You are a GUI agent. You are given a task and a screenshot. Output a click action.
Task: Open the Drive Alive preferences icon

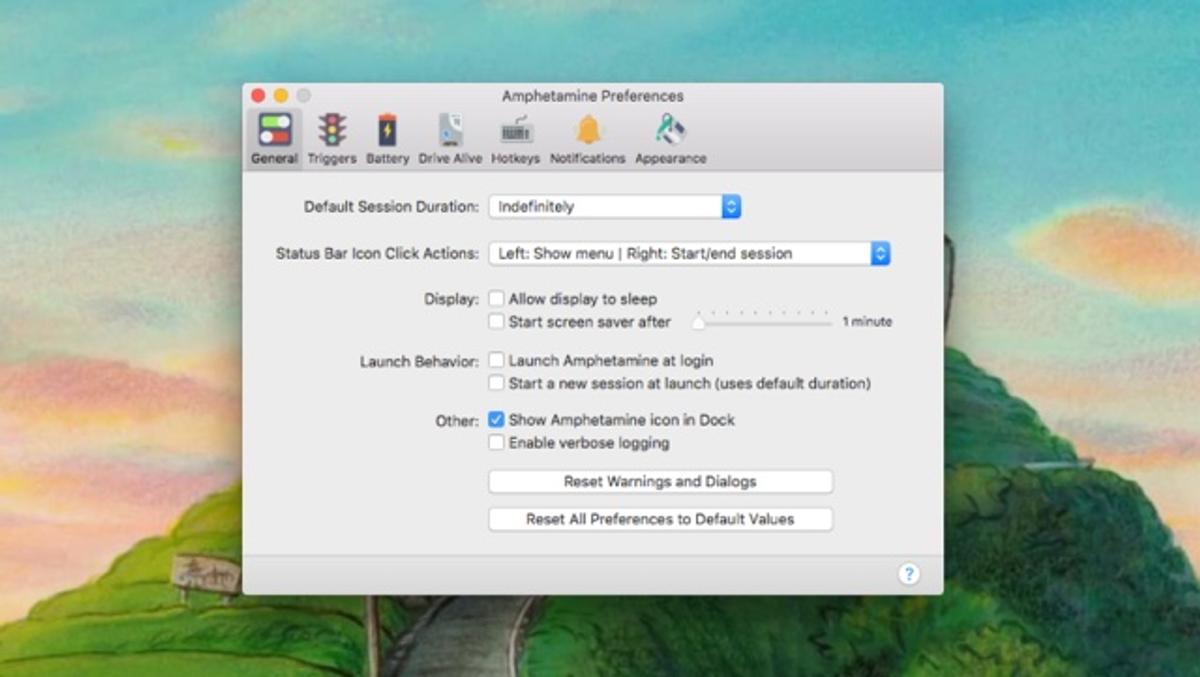pyautogui.click(x=450, y=131)
